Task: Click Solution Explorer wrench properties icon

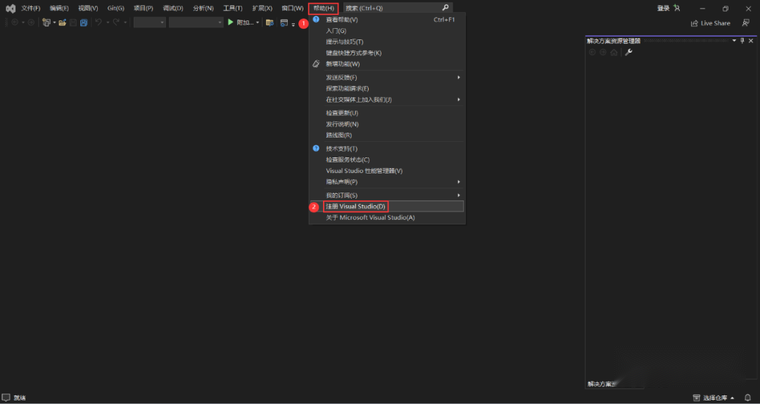Action: tap(629, 52)
